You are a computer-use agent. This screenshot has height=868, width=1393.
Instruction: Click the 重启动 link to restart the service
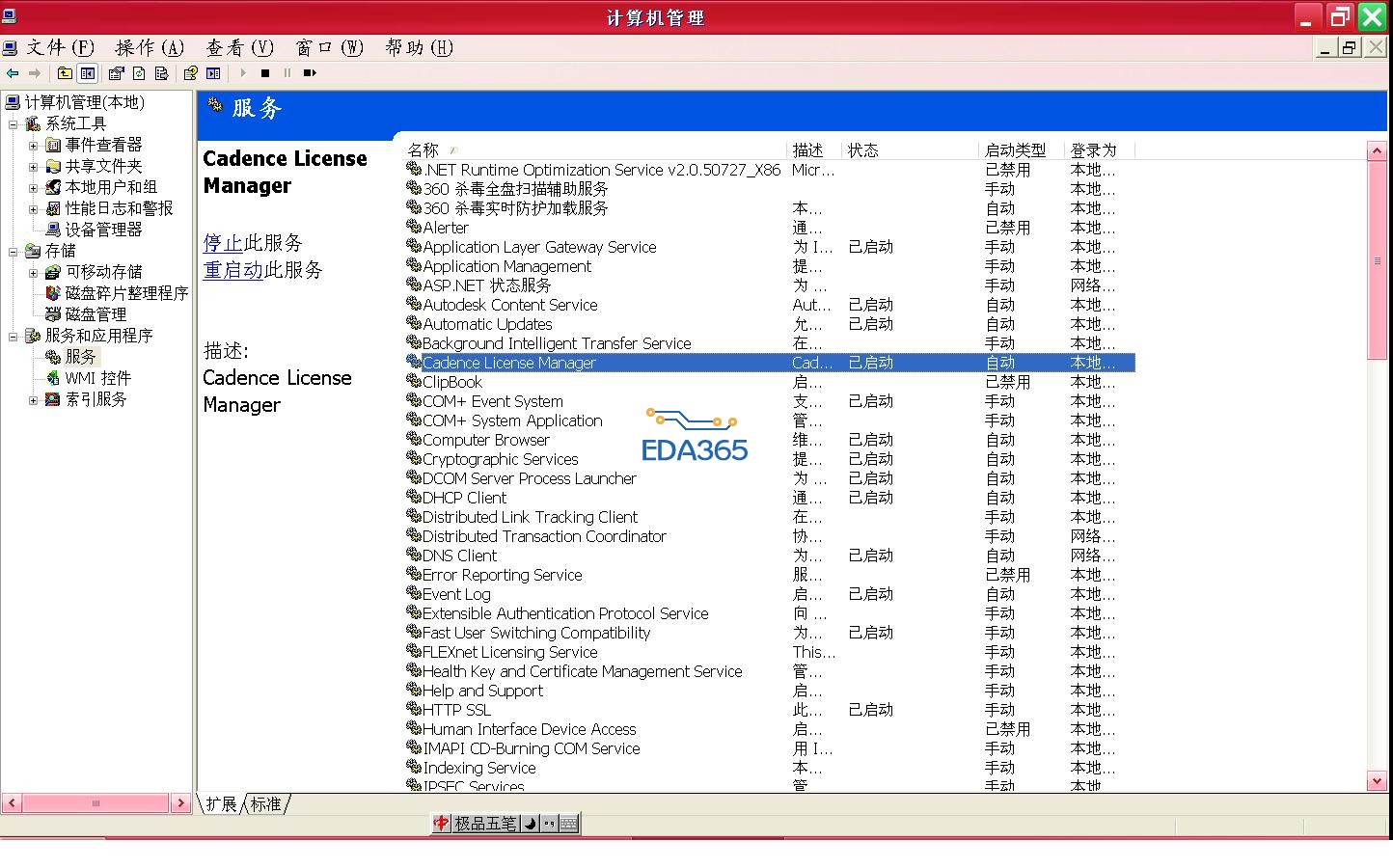click(232, 270)
